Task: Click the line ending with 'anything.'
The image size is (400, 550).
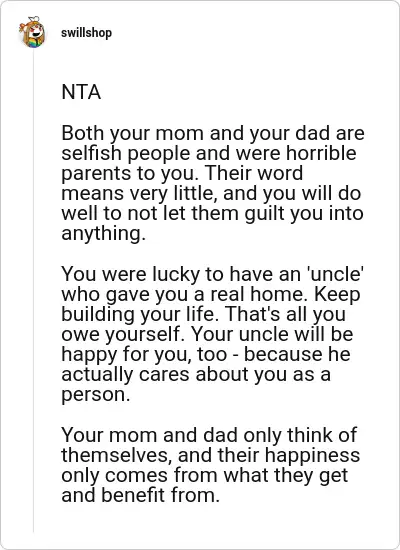Action: pyautogui.click(x=104, y=234)
